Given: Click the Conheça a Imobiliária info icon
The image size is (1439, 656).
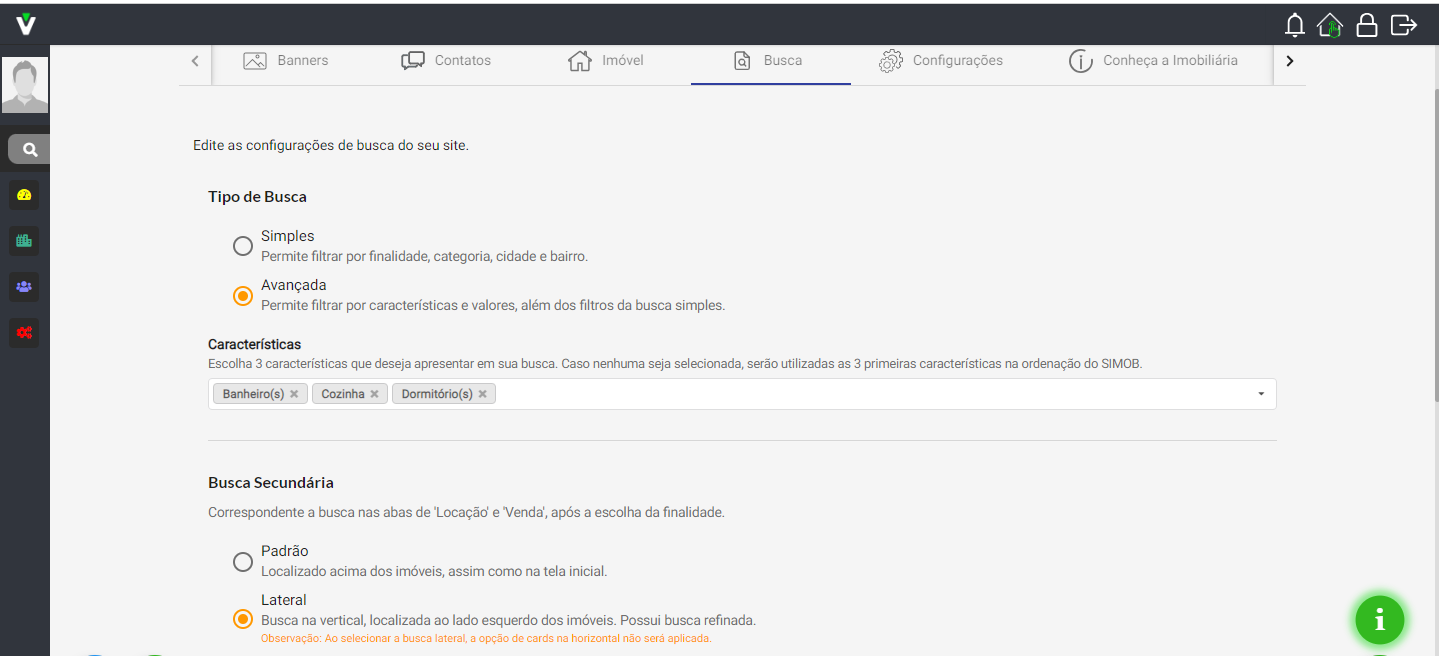Looking at the screenshot, I should [x=1081, y=61].
